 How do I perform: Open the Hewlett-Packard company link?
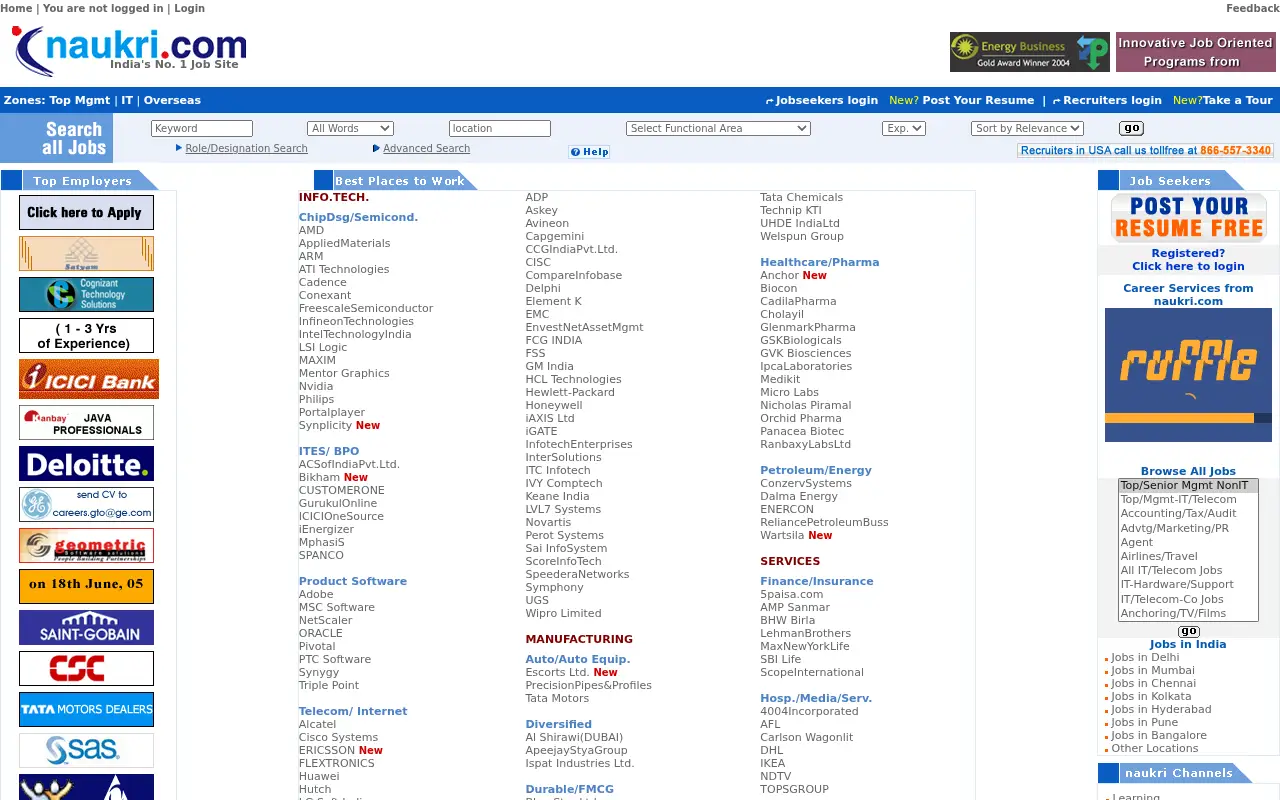pyautogui.click(x=570, y=392)
